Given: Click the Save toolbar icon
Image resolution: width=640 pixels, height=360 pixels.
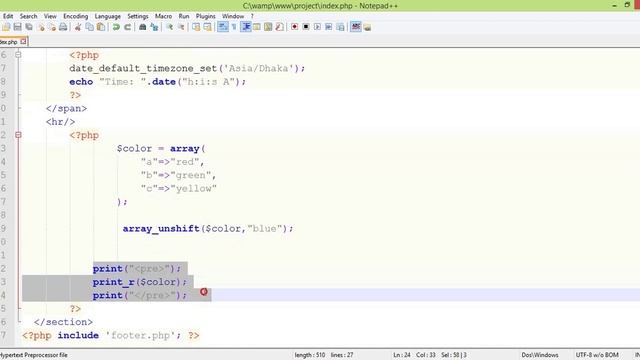Looking at the screenshot, I should pos(18,27).
